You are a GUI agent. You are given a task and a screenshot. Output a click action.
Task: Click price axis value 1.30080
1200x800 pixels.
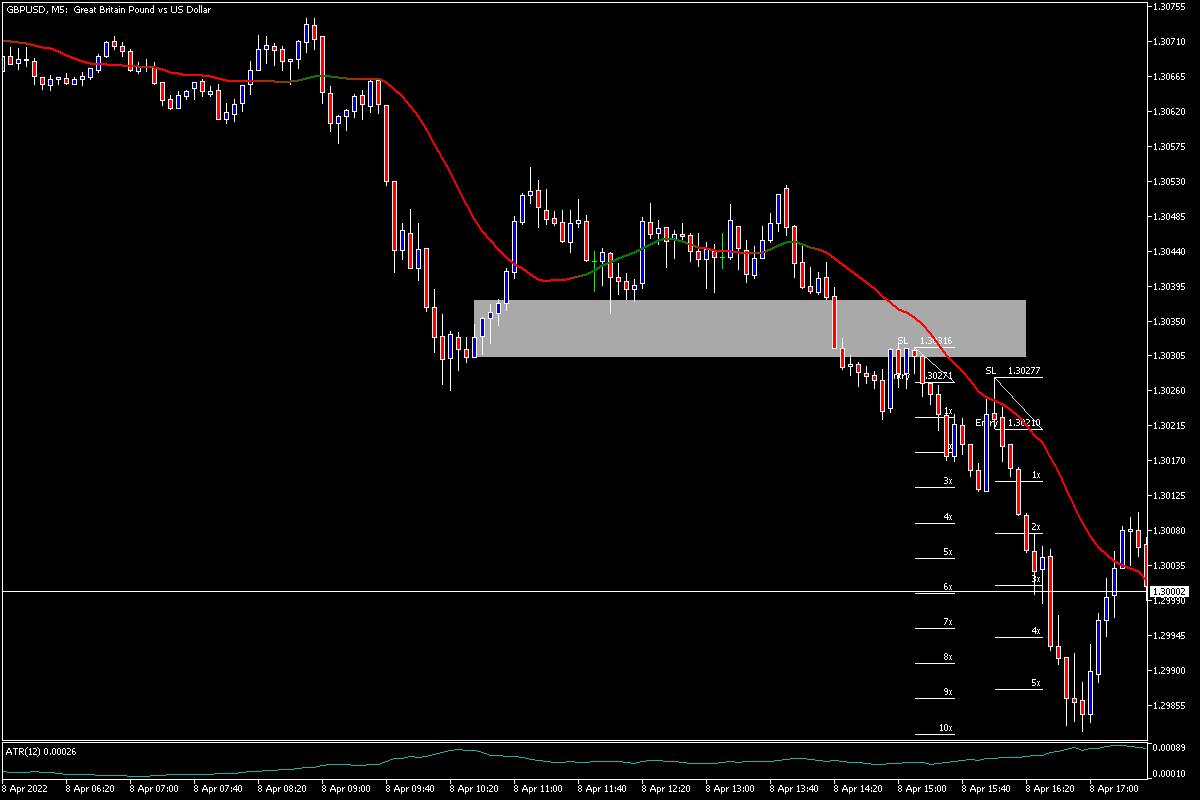1168,531
